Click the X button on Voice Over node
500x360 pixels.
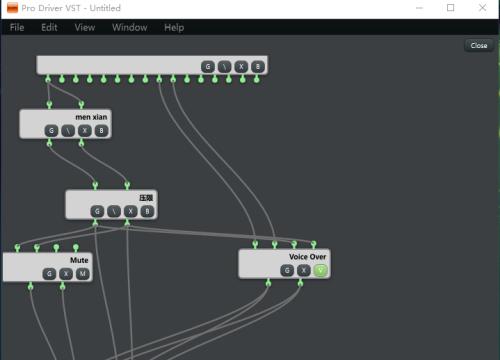[x=304, y=270]
